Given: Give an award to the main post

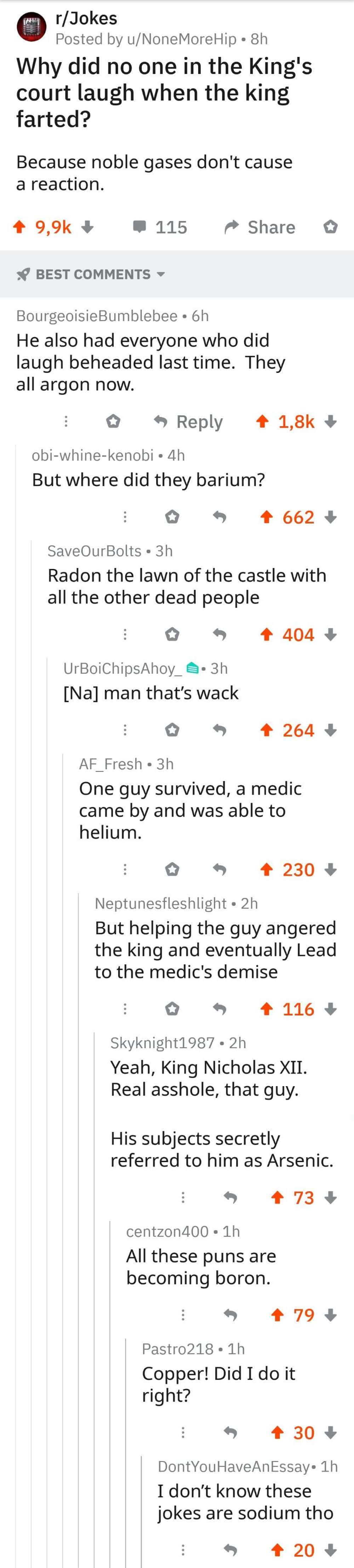Looking at the screenshot, I should (330, 227).
